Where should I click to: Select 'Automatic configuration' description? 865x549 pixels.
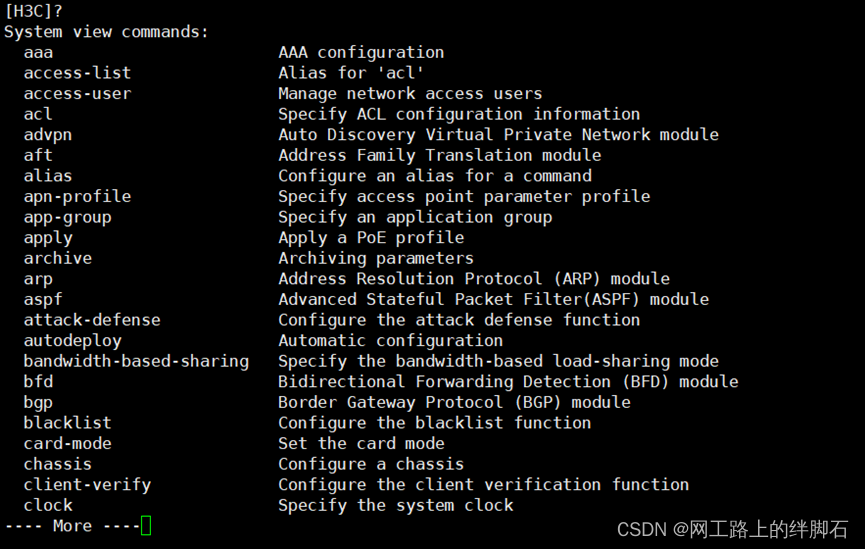[x=391, y=341]
